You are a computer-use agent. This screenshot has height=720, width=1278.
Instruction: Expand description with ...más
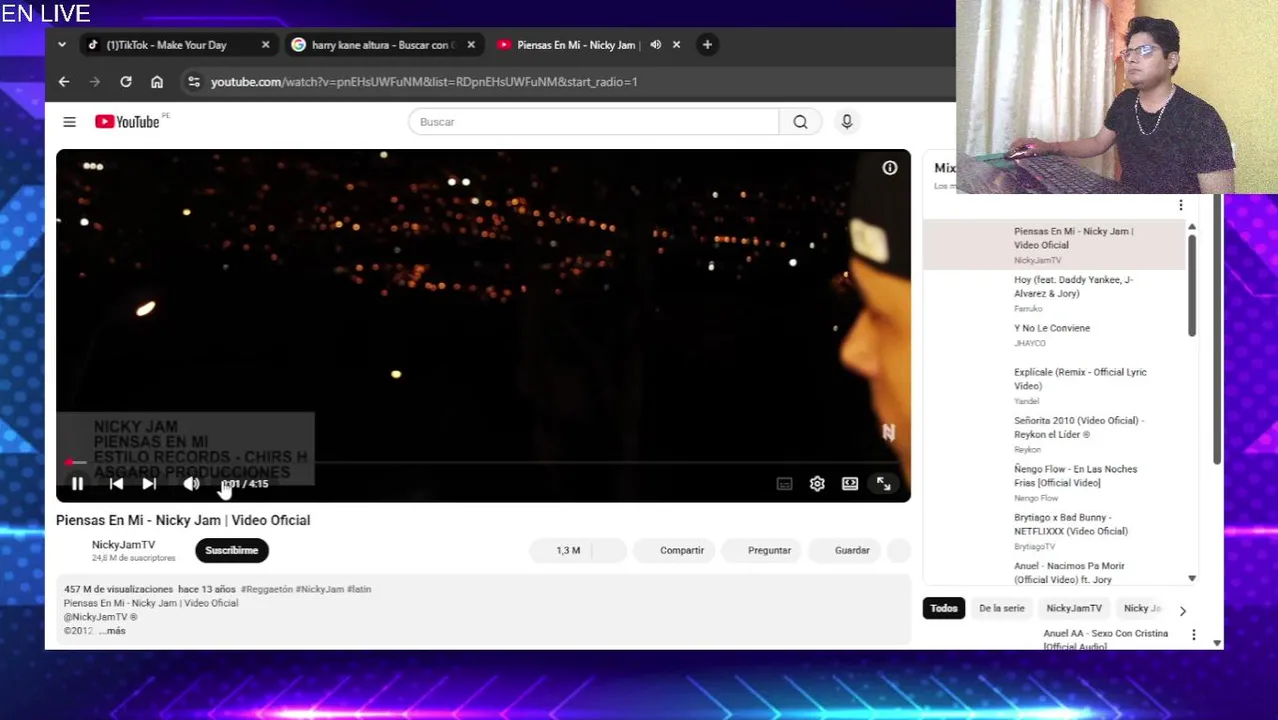pyautogui.click(x=113, y=631)
